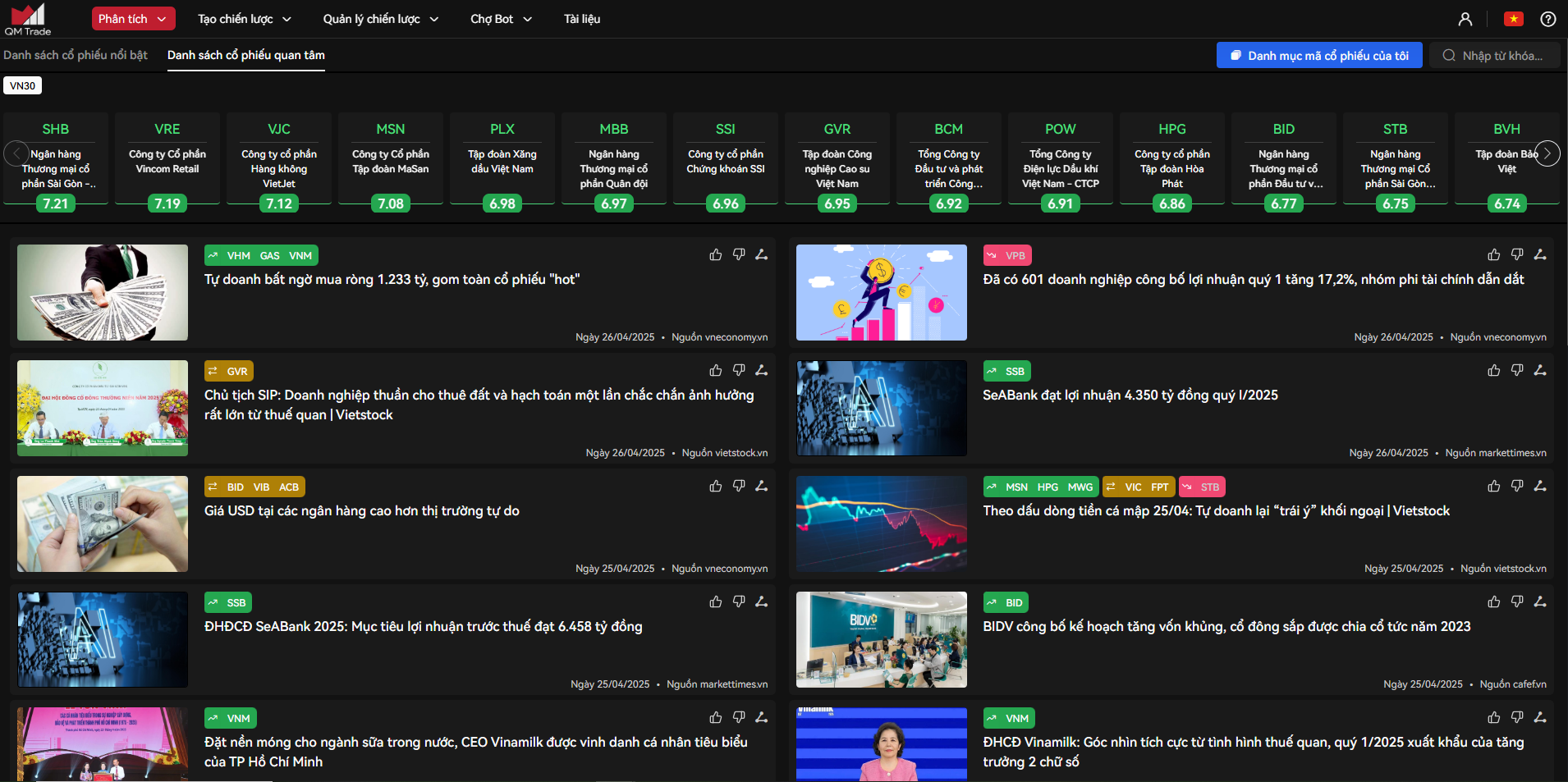Share the 'Giá USD tại các ngân hàng' article
The image size is (1568, 782).
[x=762, y=487]
